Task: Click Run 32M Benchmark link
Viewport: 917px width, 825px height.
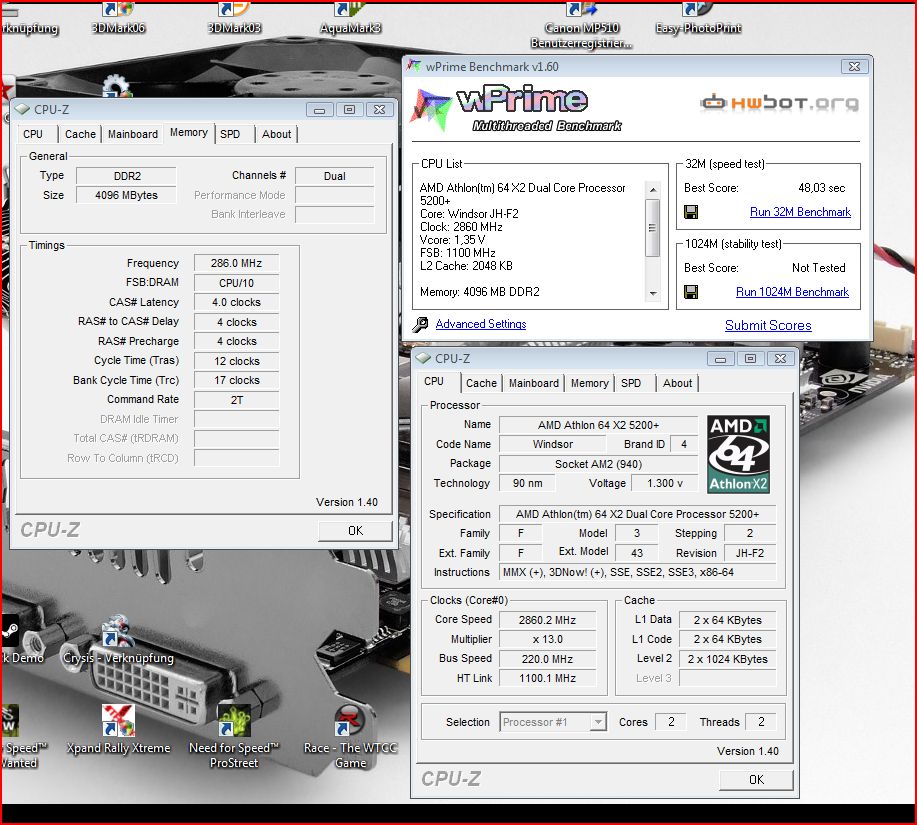Action: (x=800, y=212)
